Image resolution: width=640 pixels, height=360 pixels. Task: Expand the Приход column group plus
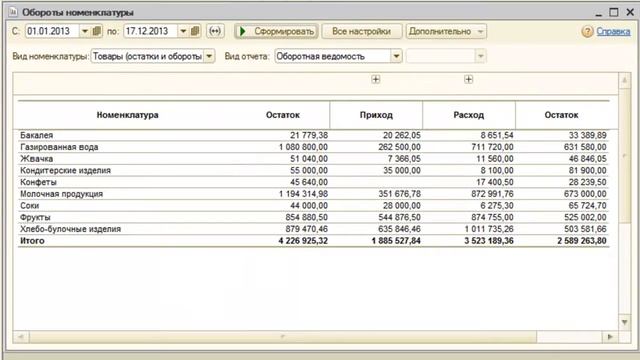pyautogui.click(x=376, y=79)
